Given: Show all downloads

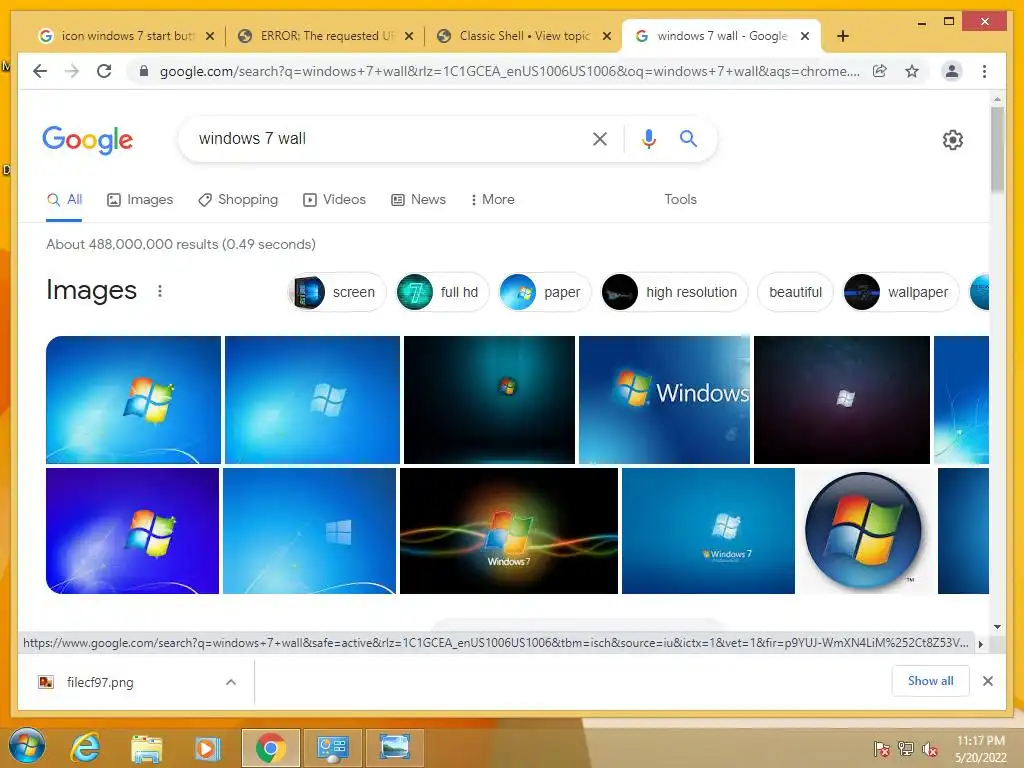Looking at the screenshot, I should [931, 681].
